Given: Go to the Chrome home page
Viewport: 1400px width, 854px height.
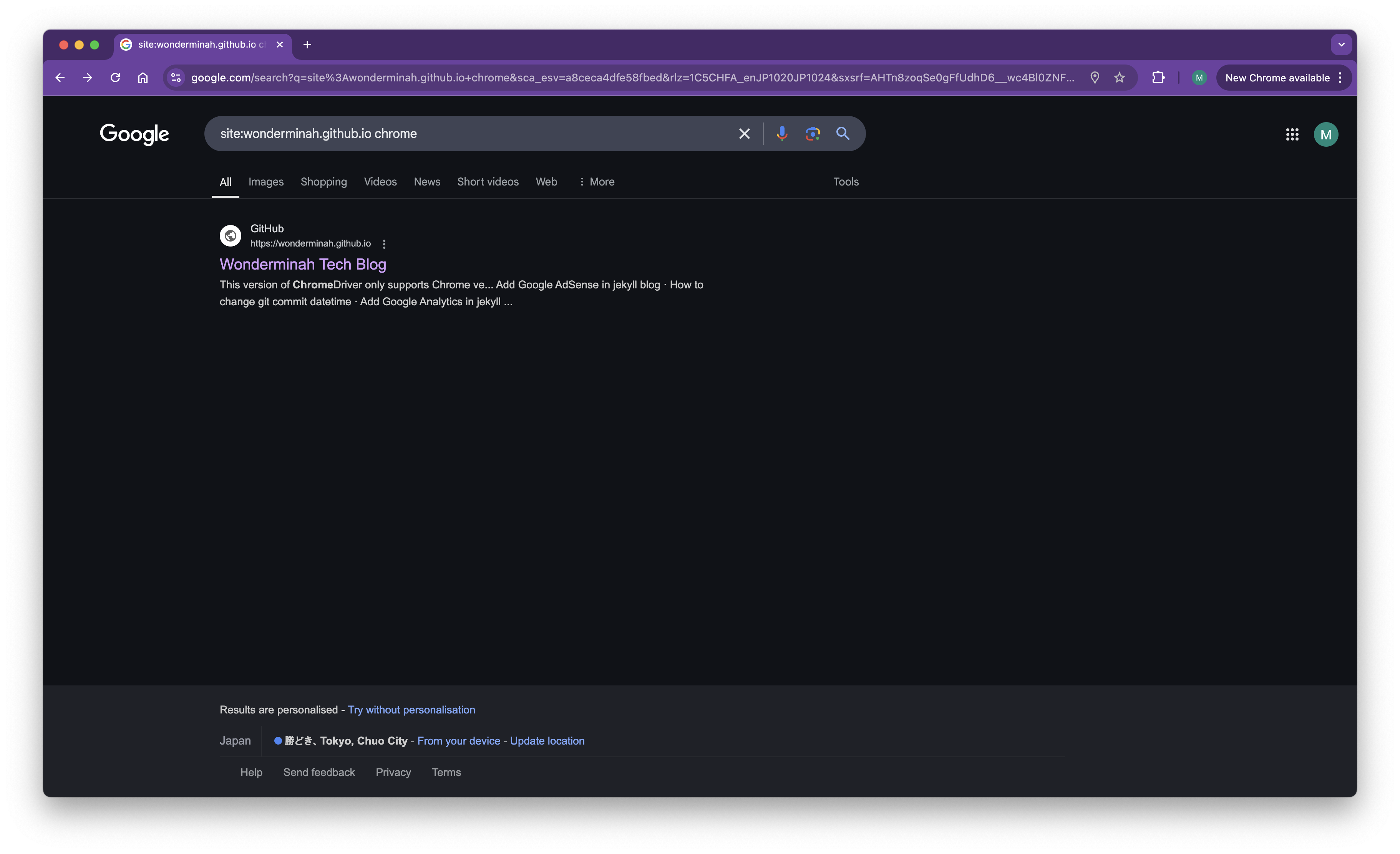Looking at the screenshot, I should coord(143,78).
